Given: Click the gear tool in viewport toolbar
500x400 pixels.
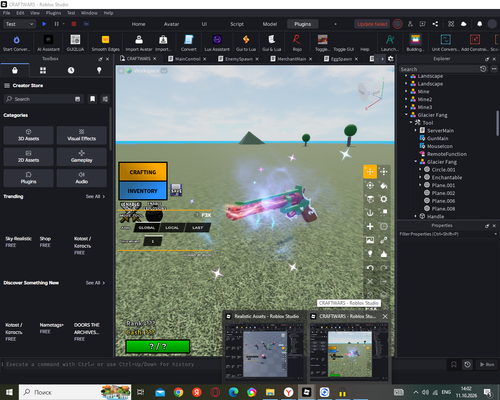Looking at the screenshot, I should (x=384, y=199).
